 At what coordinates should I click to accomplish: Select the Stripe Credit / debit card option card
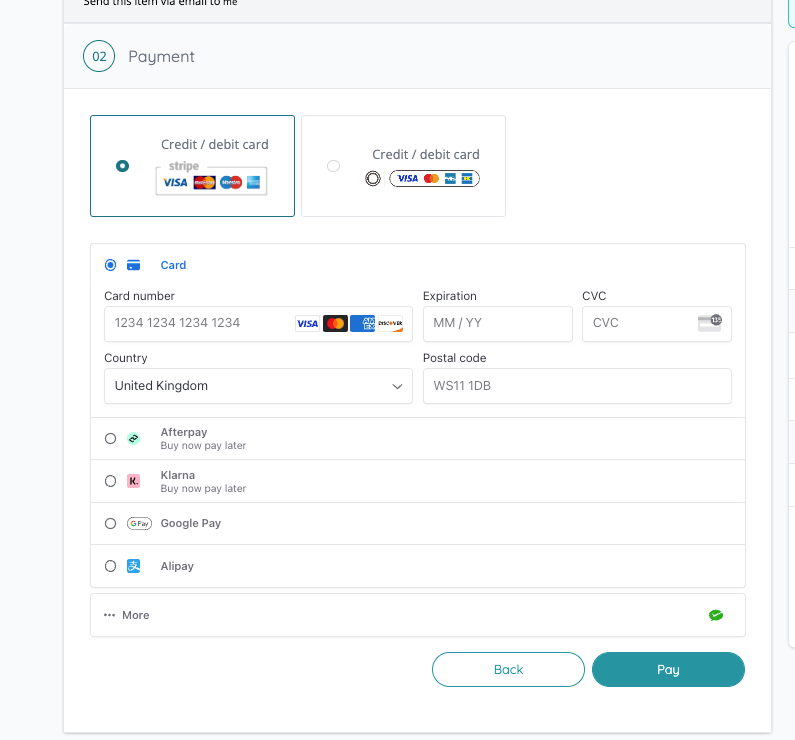[192, 166]
